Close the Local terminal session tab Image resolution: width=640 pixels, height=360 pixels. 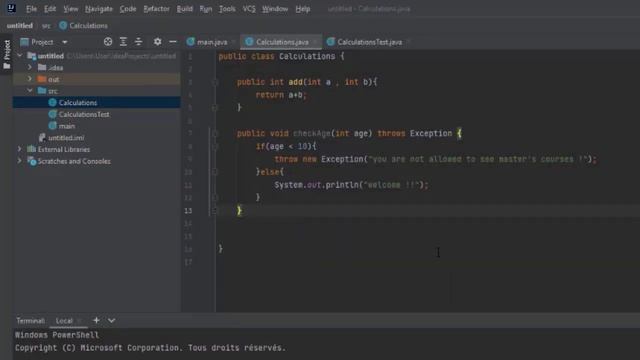click(80, 321)
